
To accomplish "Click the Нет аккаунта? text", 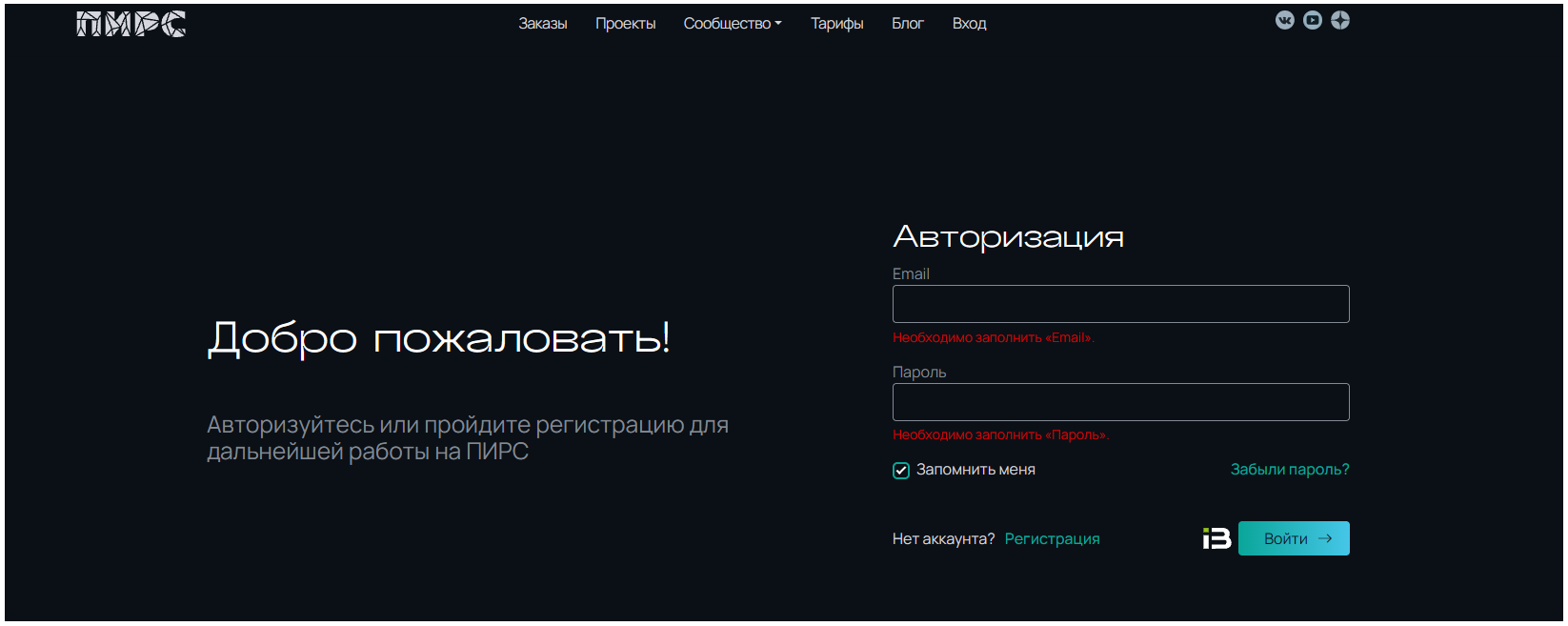I will (943, 539).
